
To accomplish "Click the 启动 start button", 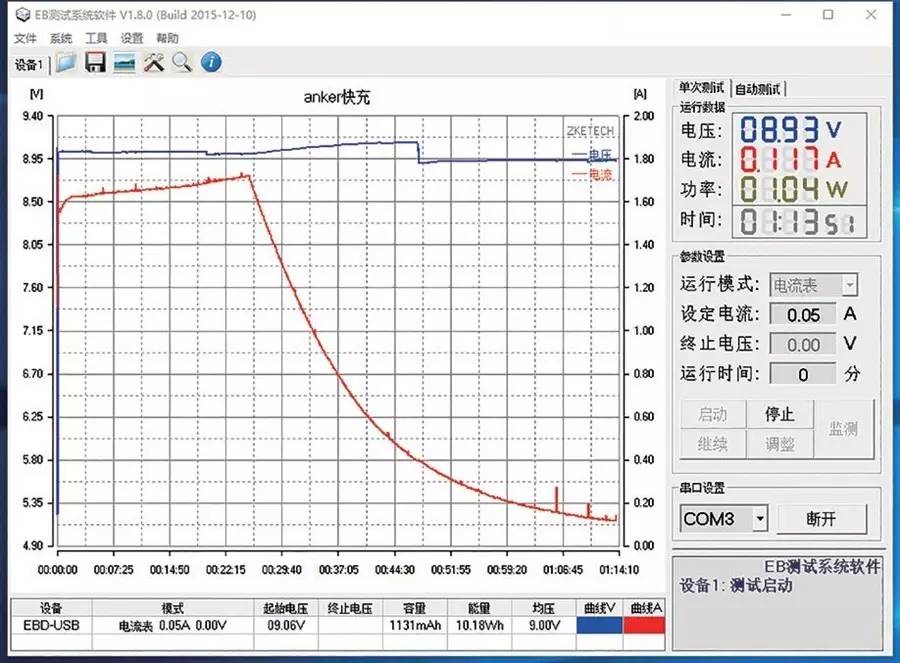I will pos(713,414).
